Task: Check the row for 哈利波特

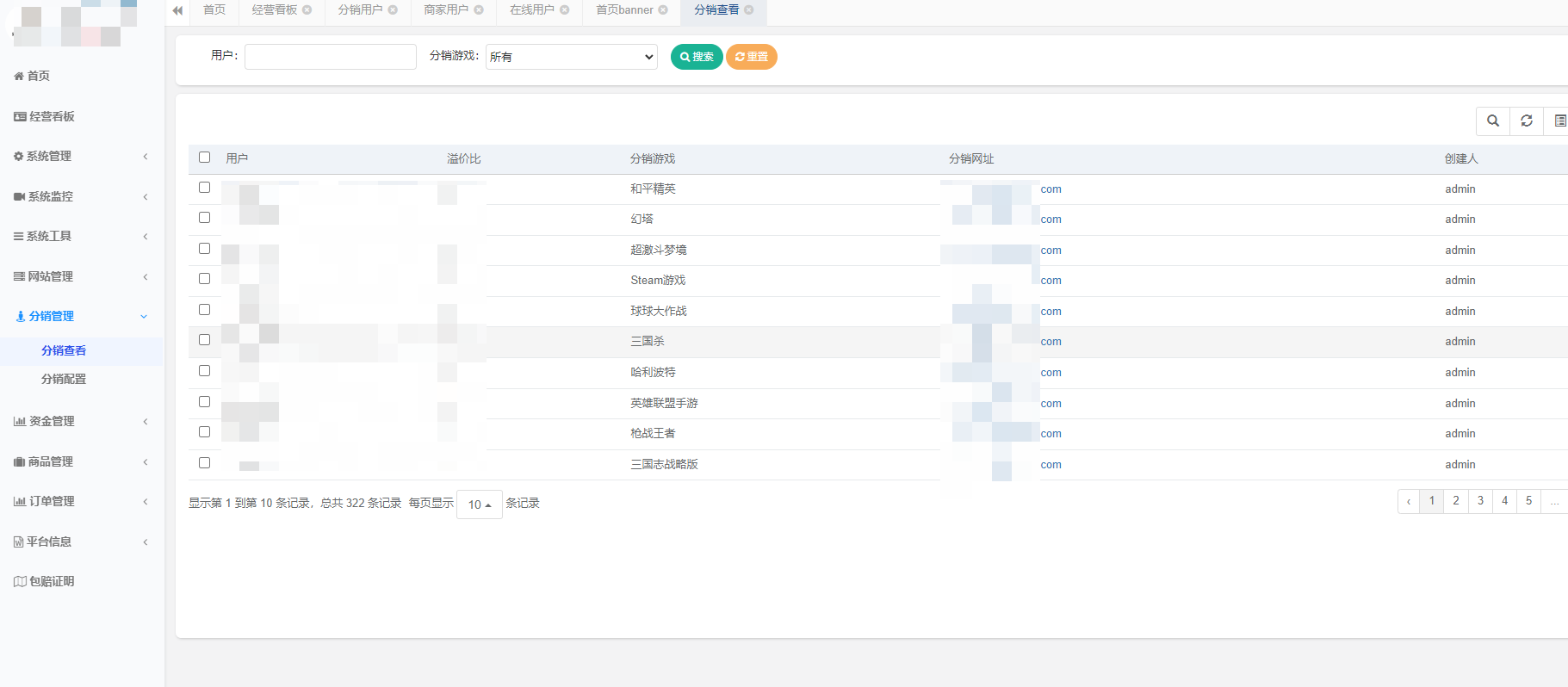Action: point(204,371)
